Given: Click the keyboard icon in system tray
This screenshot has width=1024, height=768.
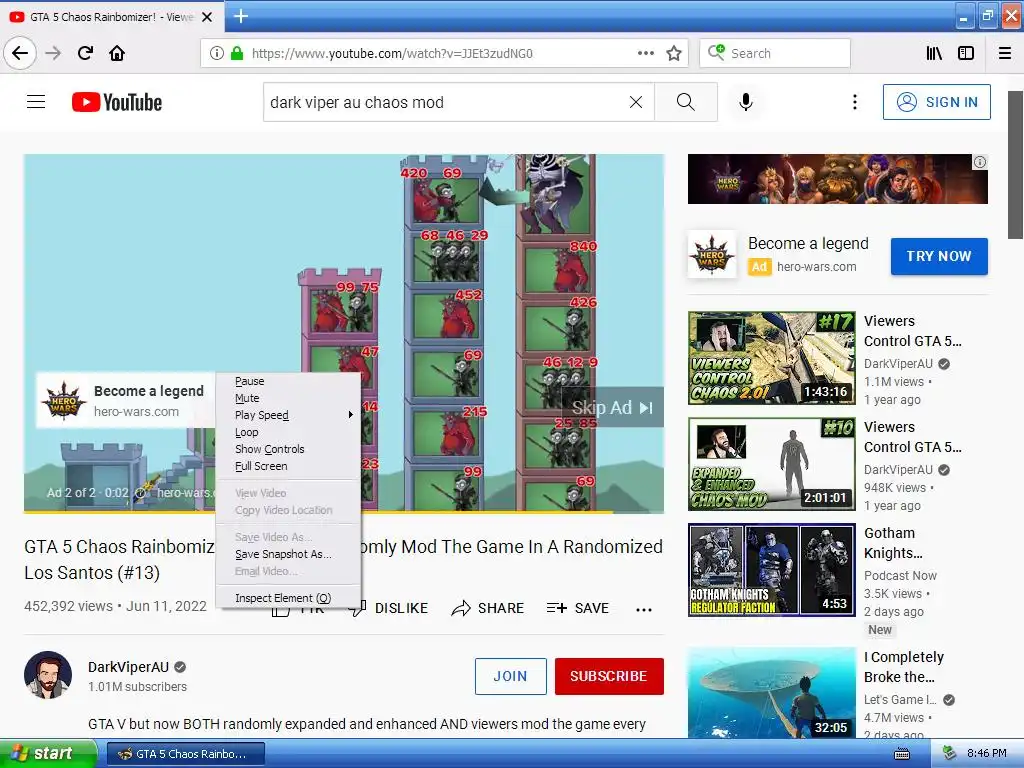Looking at the screenshot, I should [x=902, y=754].
